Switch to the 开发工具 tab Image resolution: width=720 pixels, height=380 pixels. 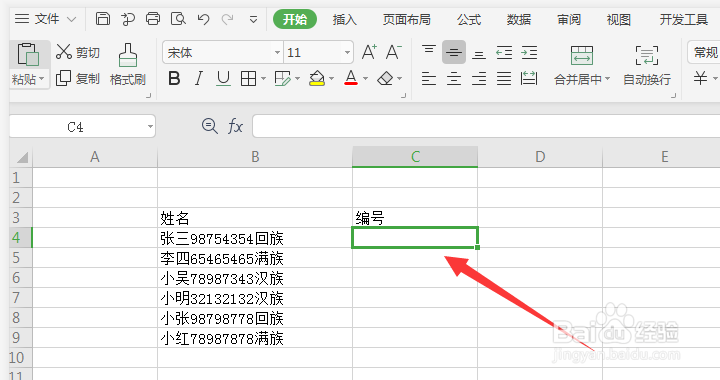684,19
